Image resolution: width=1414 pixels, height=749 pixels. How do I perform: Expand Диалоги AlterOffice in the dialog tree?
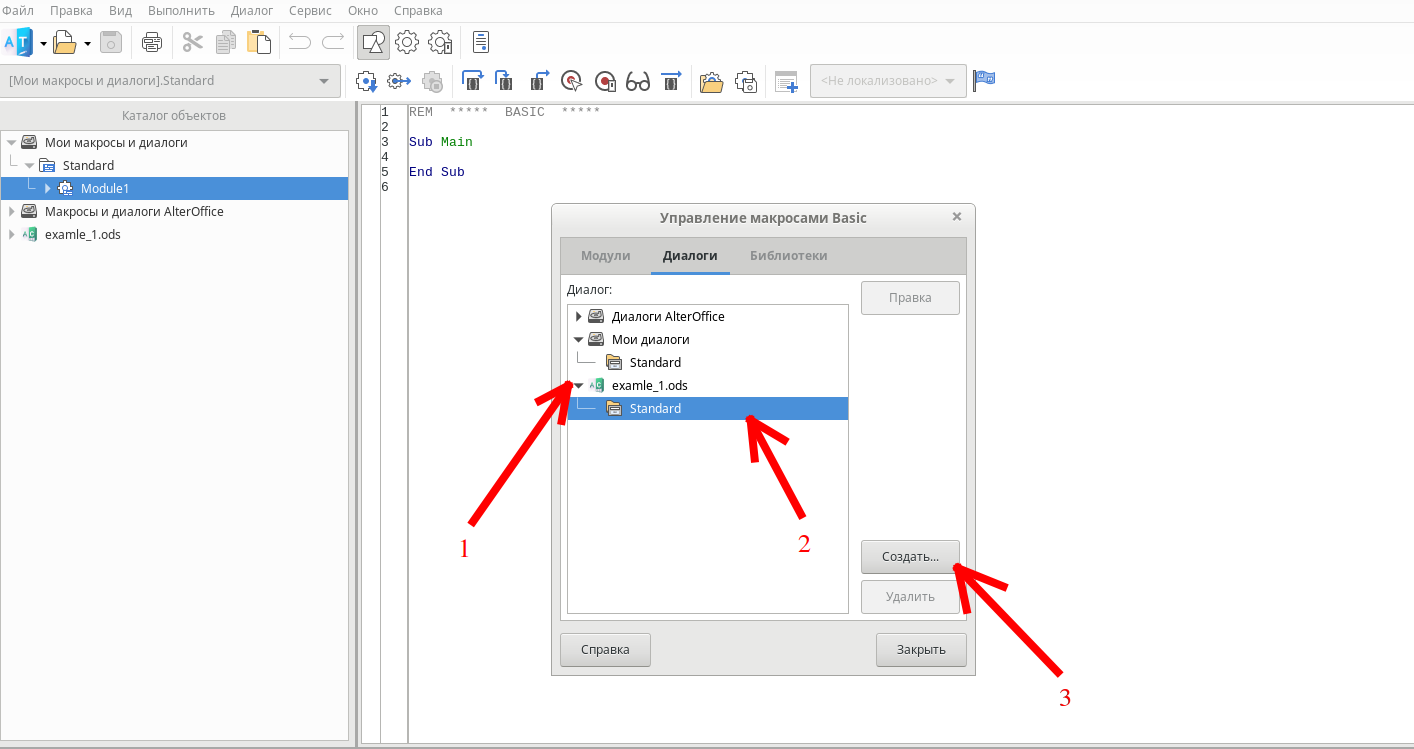tap(578, 316)
